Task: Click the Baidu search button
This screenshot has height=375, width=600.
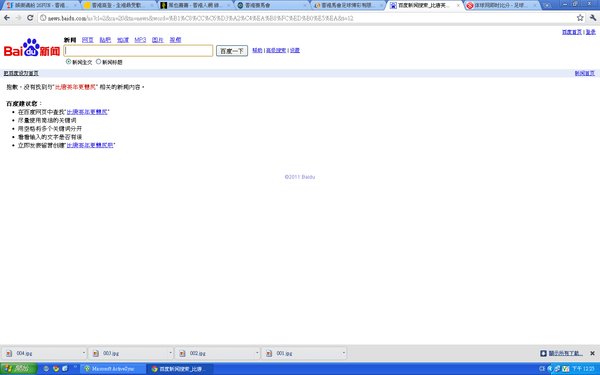Action: point(232,51)
